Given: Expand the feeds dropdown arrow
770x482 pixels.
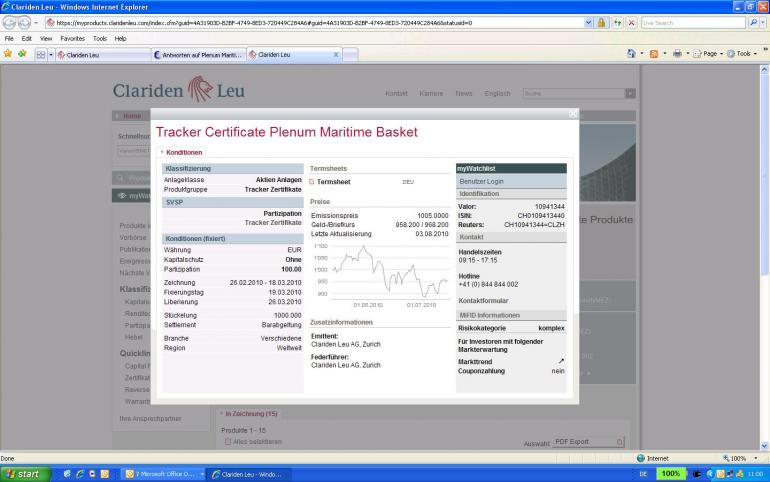Looking at the screenshot, I should [x=665, y=54].
